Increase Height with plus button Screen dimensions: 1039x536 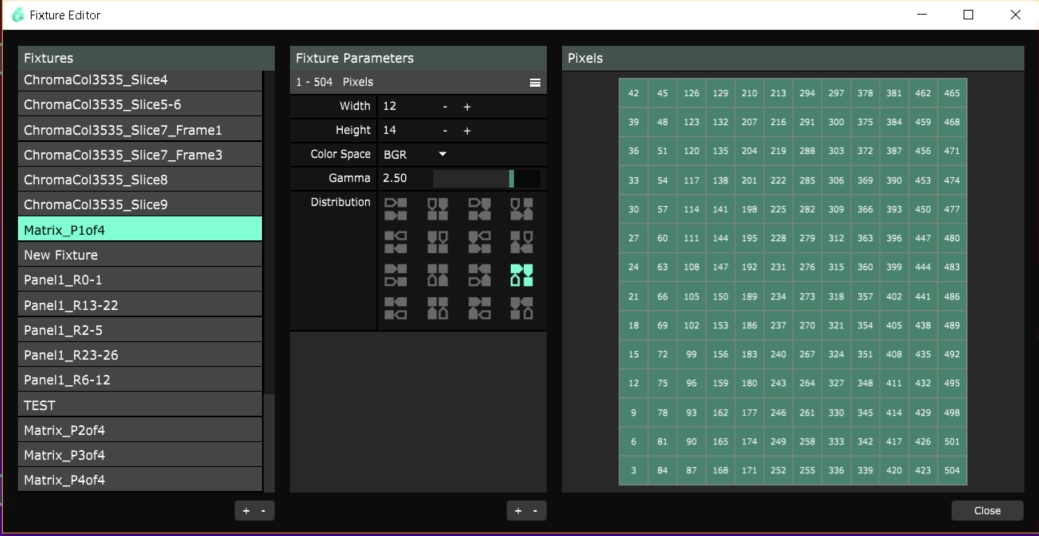click(467, 130)
